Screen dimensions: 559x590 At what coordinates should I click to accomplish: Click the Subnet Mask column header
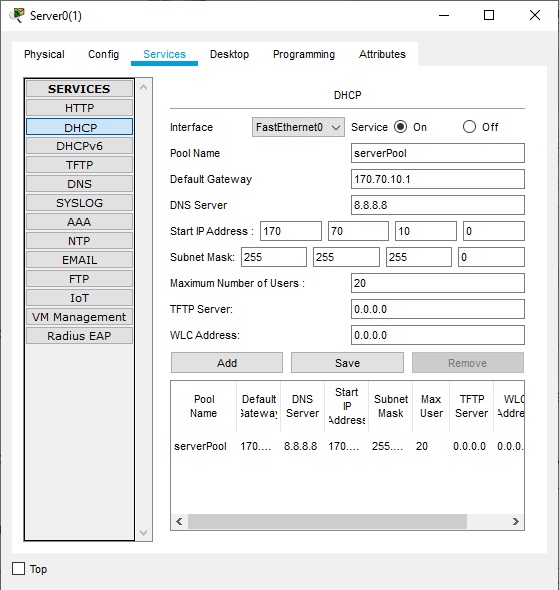[x=390, y=406]
